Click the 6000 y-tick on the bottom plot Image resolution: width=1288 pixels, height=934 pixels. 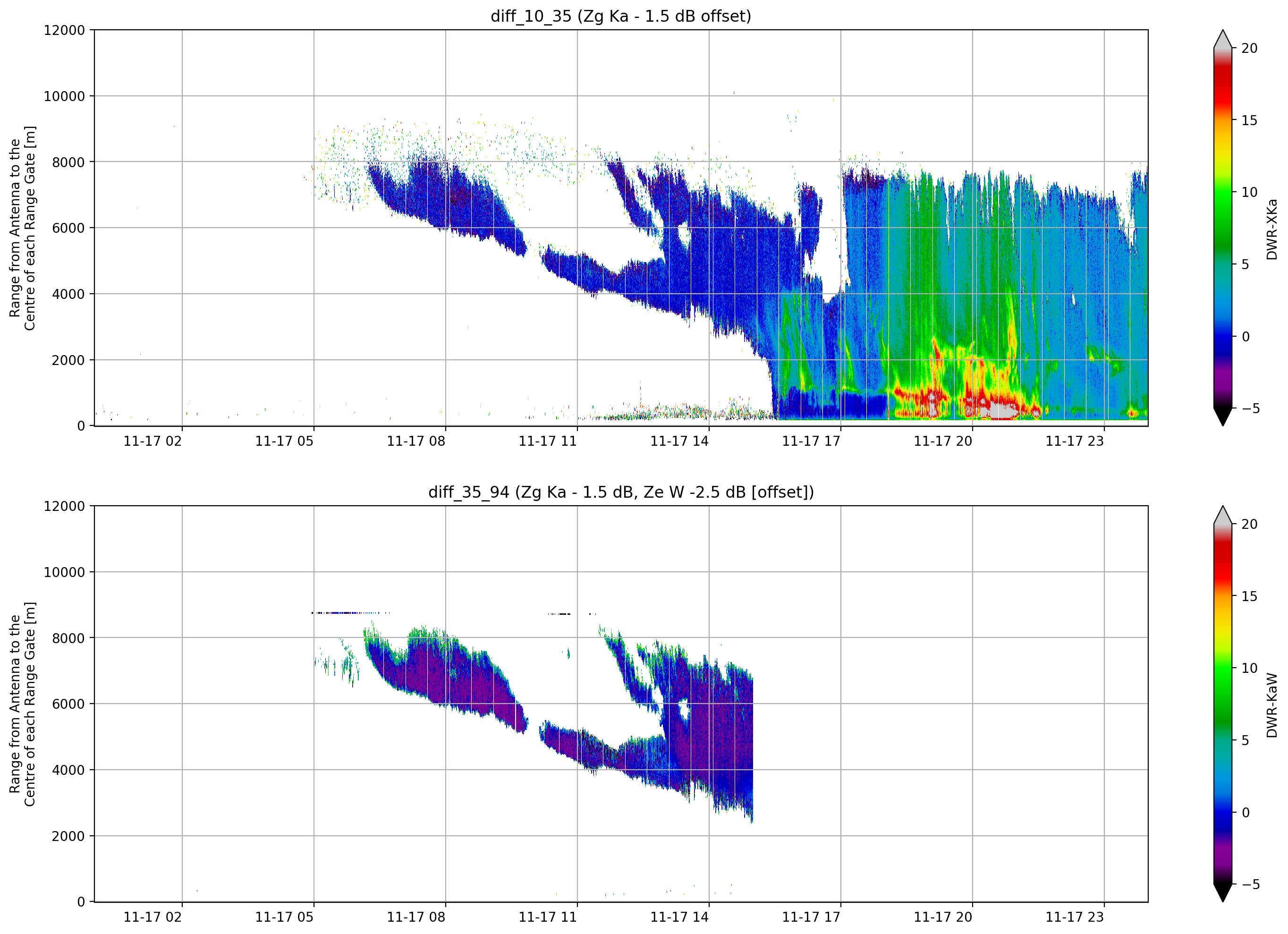coord(68,704)
